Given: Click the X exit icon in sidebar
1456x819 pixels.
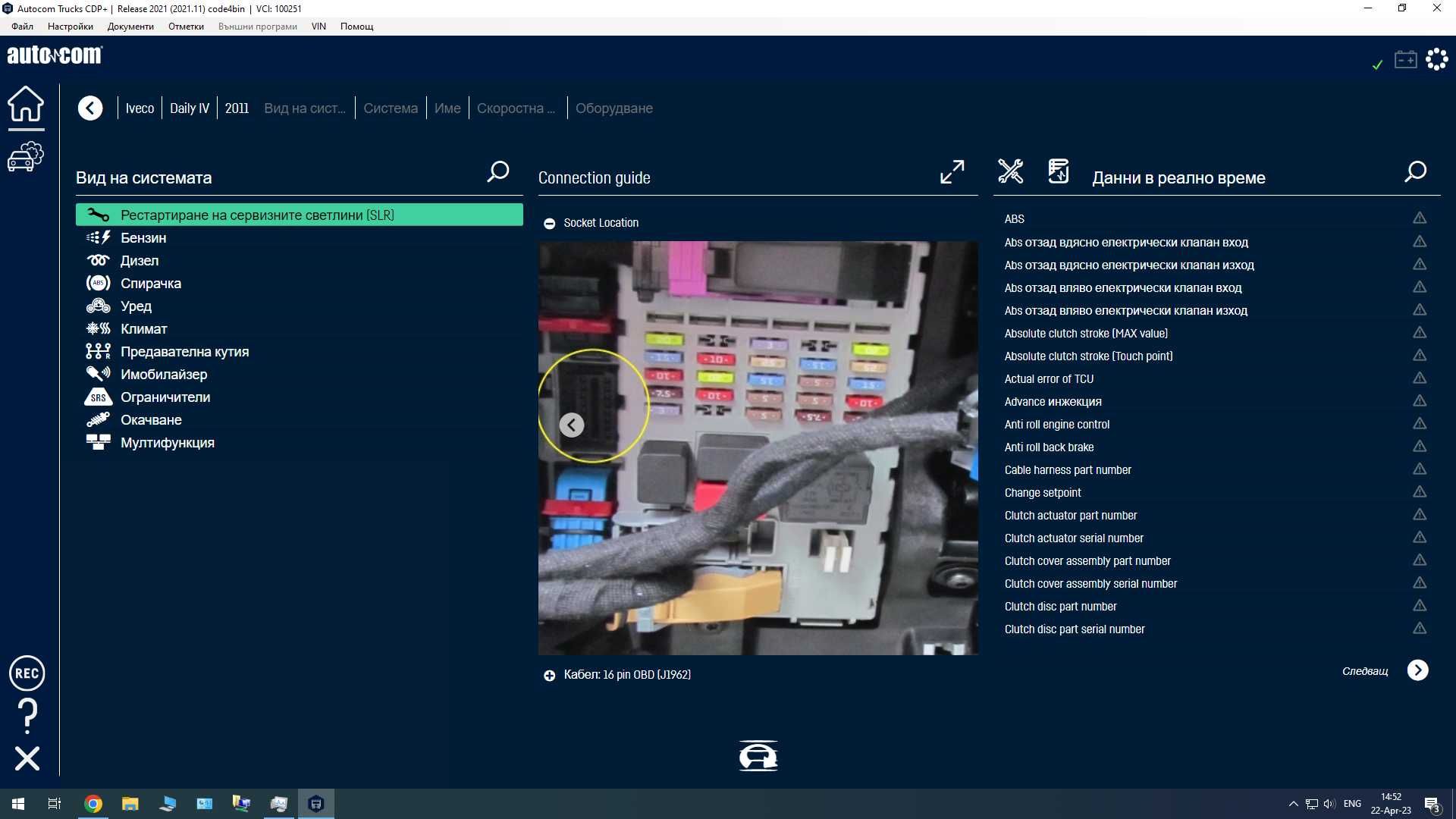Looking at the screenshot, I should click(27, 758).
